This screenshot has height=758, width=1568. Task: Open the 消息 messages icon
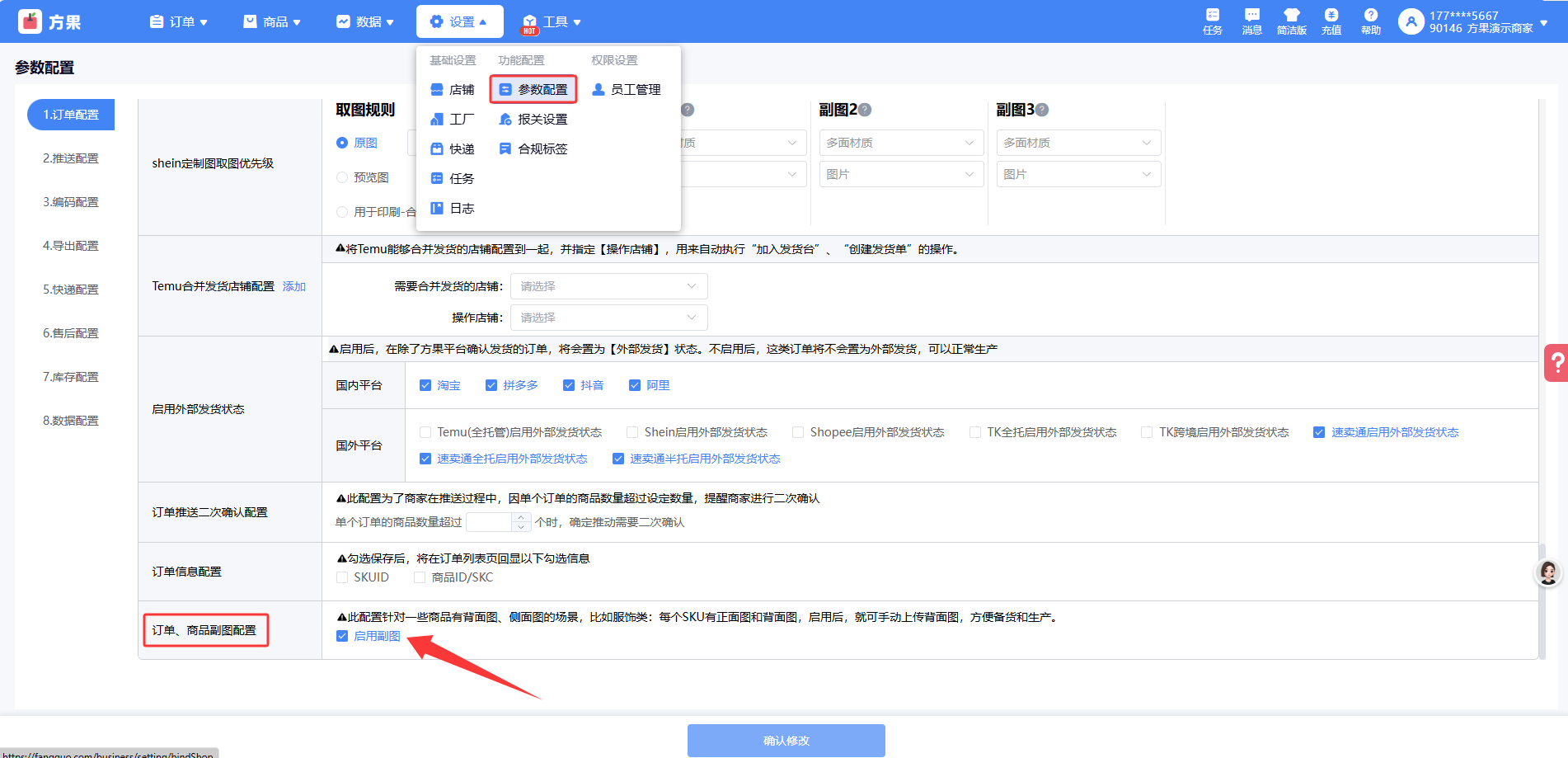[x=1251, y=21]
